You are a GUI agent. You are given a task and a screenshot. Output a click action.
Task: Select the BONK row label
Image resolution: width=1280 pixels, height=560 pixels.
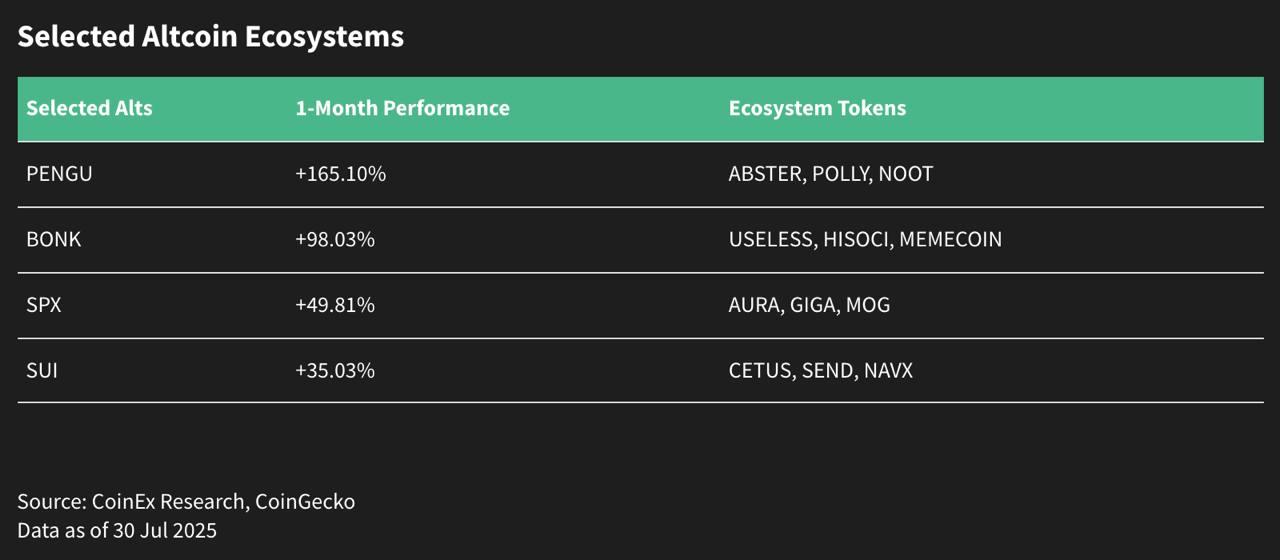(x=53, y=240)
